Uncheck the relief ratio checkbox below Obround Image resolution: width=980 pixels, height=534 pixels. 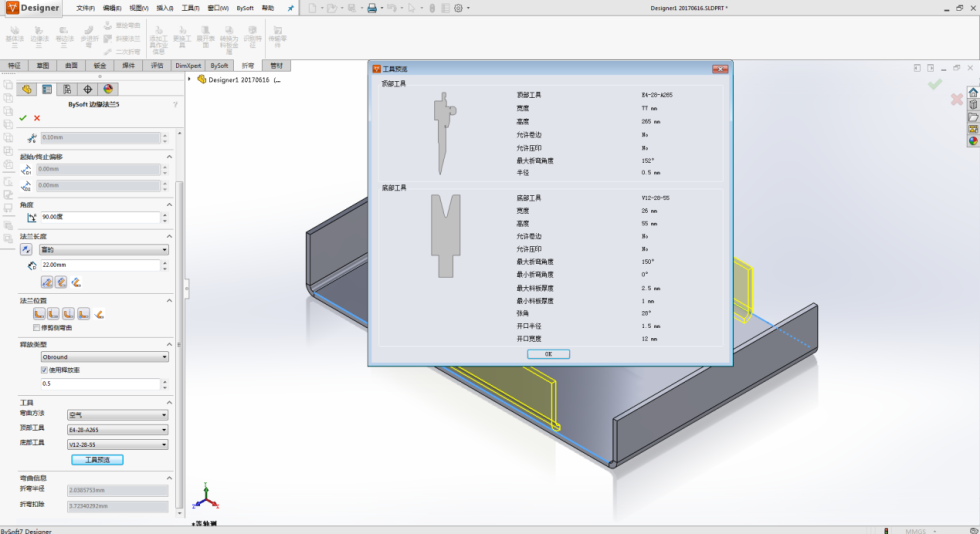click(x=44, y=370)
